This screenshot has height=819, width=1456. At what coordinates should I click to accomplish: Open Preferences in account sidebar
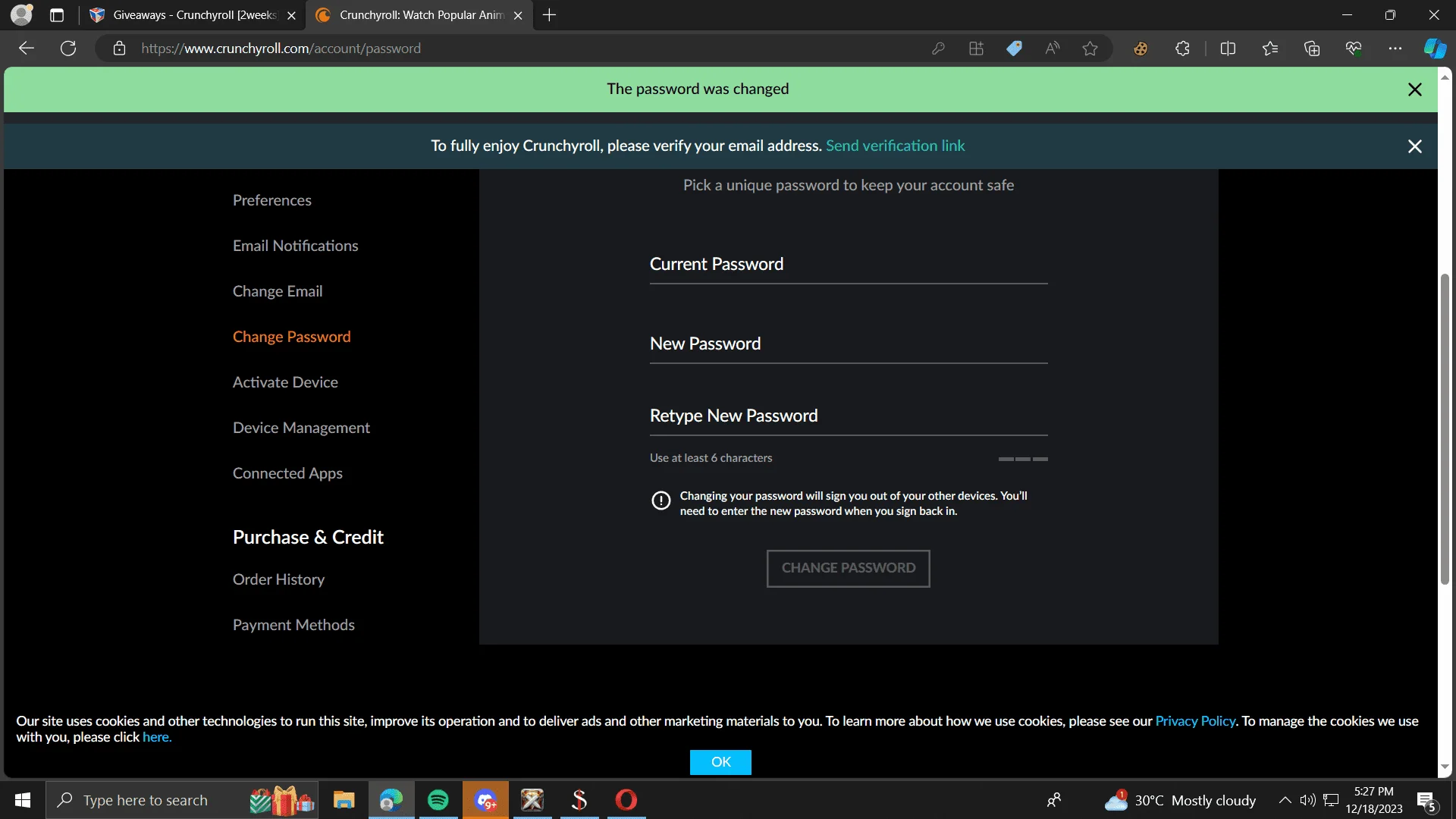click(x=271, y=200)
